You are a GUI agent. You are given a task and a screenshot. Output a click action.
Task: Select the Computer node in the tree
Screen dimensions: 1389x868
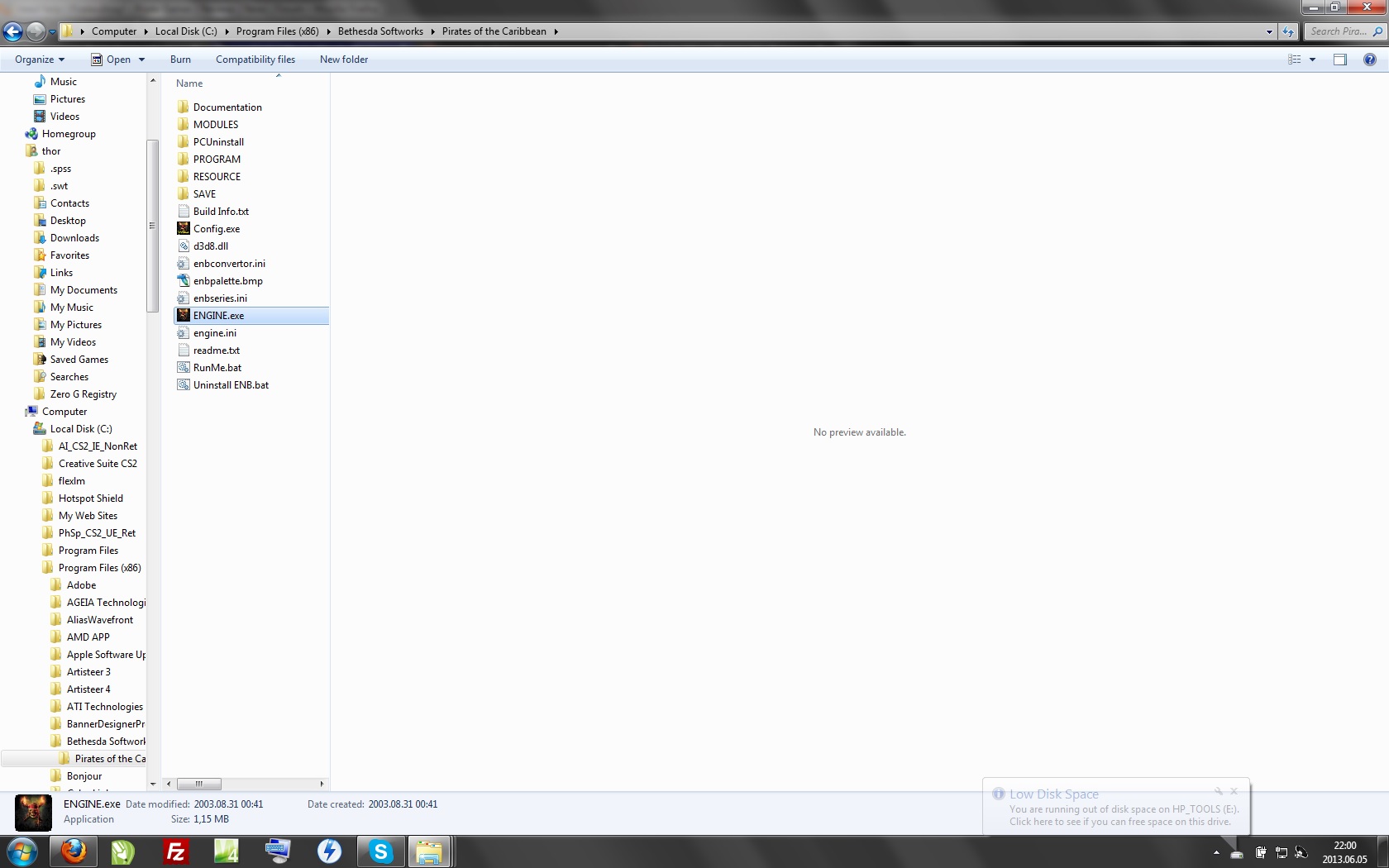tap(64, 412)
